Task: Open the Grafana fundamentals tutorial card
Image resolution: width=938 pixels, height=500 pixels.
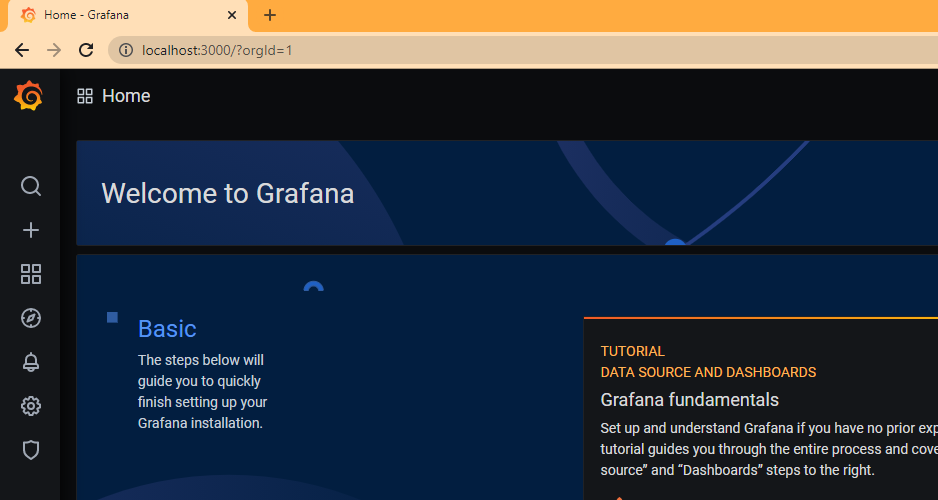Action: 761,408
